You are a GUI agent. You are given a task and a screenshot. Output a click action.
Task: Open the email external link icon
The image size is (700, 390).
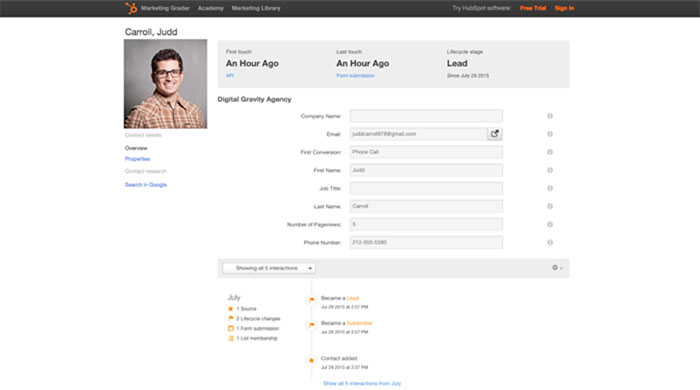(x=494, y=134)
